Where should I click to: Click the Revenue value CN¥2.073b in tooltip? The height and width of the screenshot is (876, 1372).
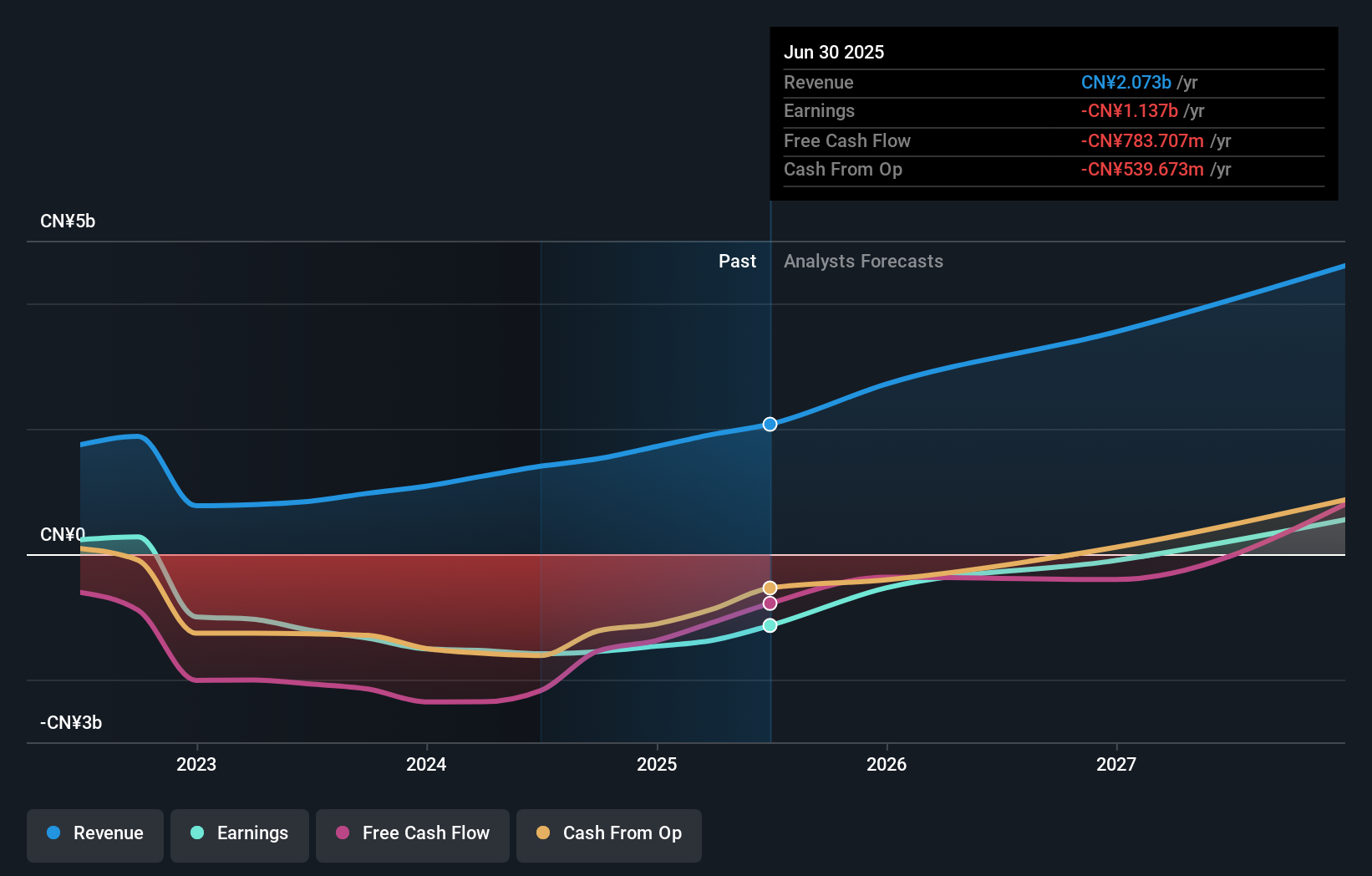(x=1127, y=82)
